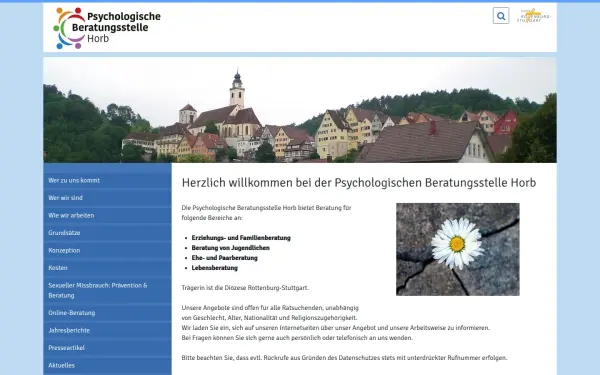Go to 'Online-Beratung' page
The image size is (600, 375).
click(x=108, y=313)
